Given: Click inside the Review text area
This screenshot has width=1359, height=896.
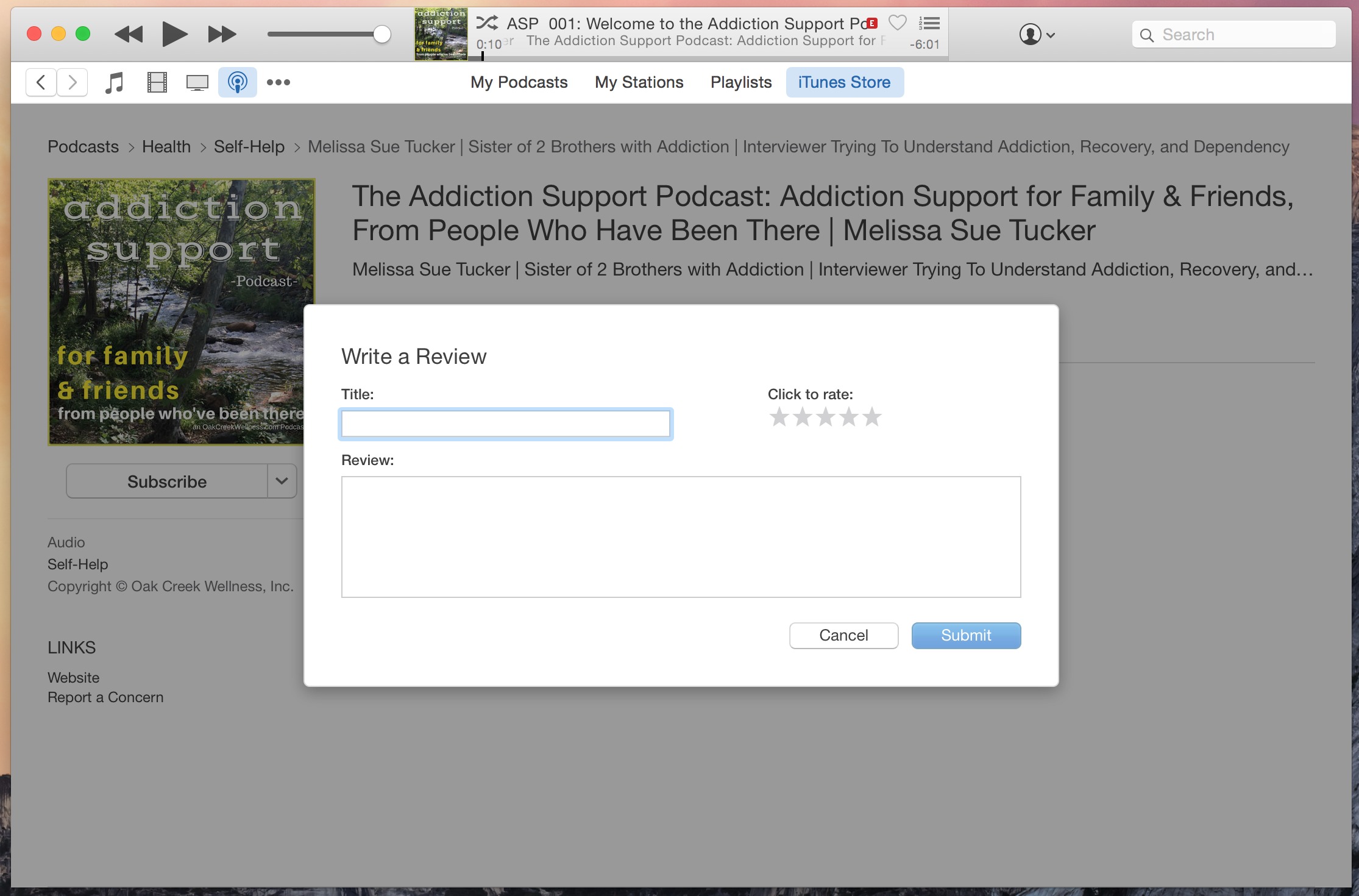Looking at the screenshot, I should click(681, 537).
